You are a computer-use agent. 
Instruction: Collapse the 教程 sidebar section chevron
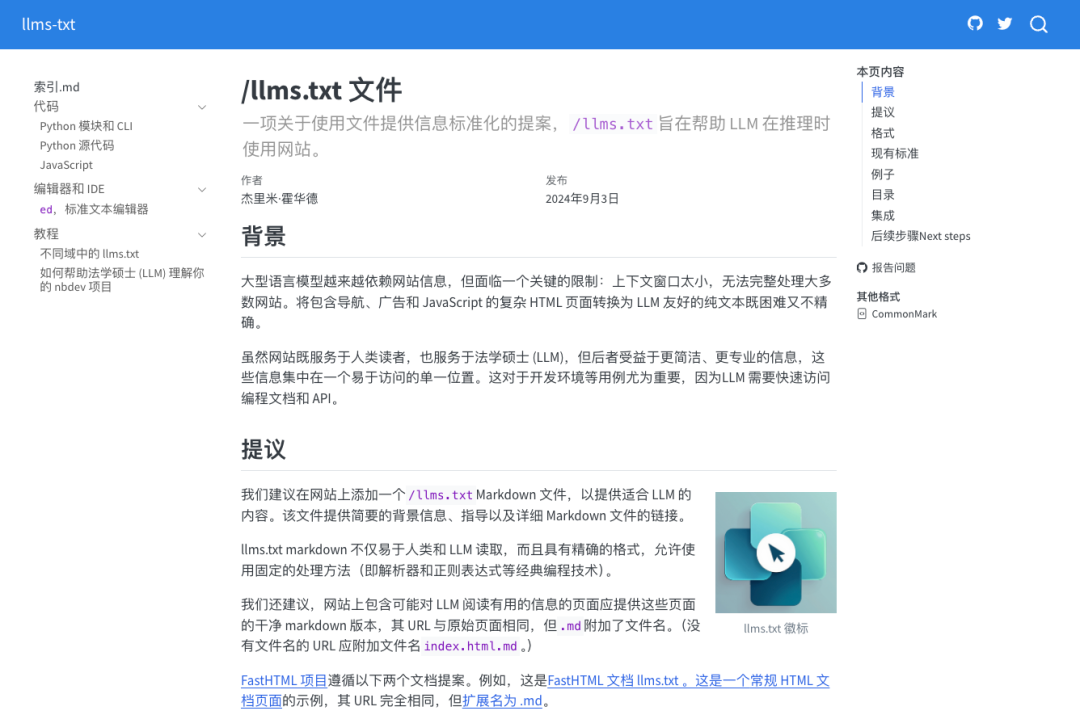(x=202, y=235)
